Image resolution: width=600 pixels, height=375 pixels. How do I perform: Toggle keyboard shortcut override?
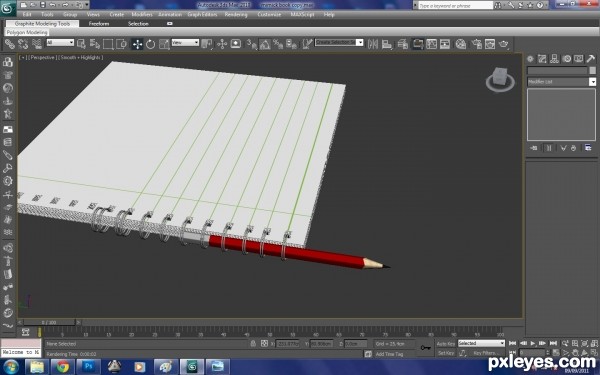pos(236,44)
